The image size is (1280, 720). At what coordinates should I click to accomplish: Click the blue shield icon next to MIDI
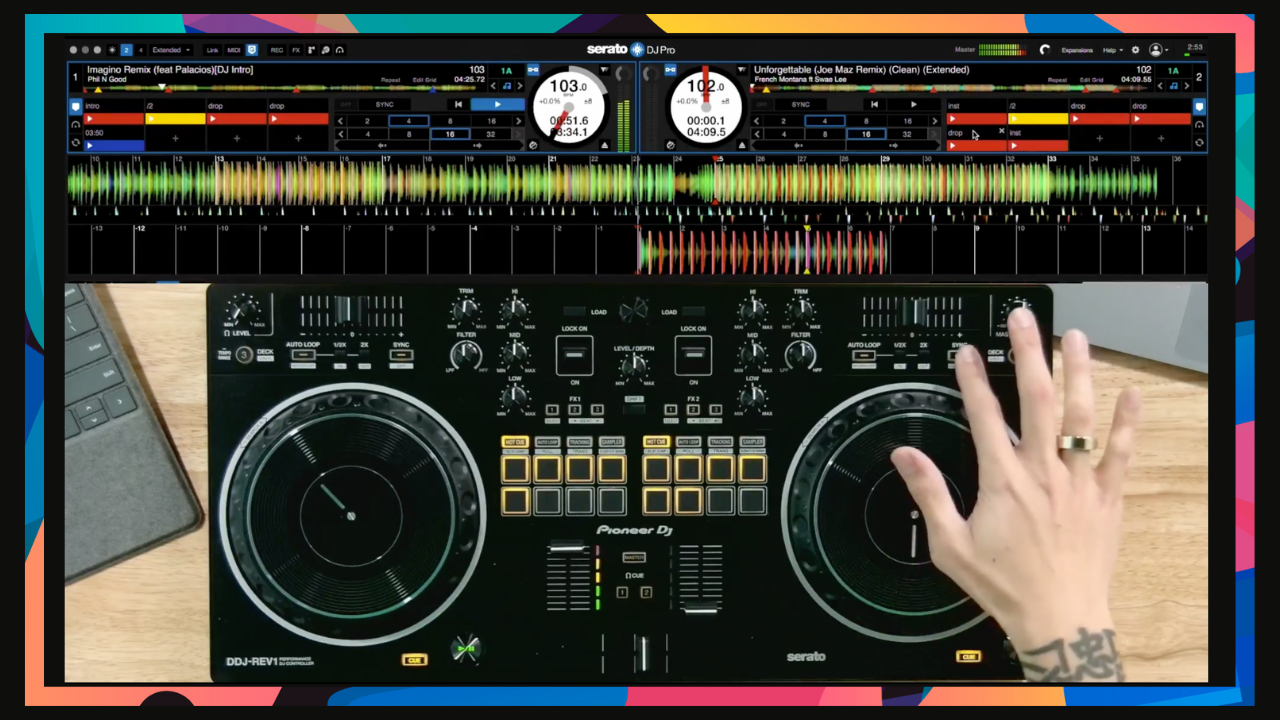[252, 50]
